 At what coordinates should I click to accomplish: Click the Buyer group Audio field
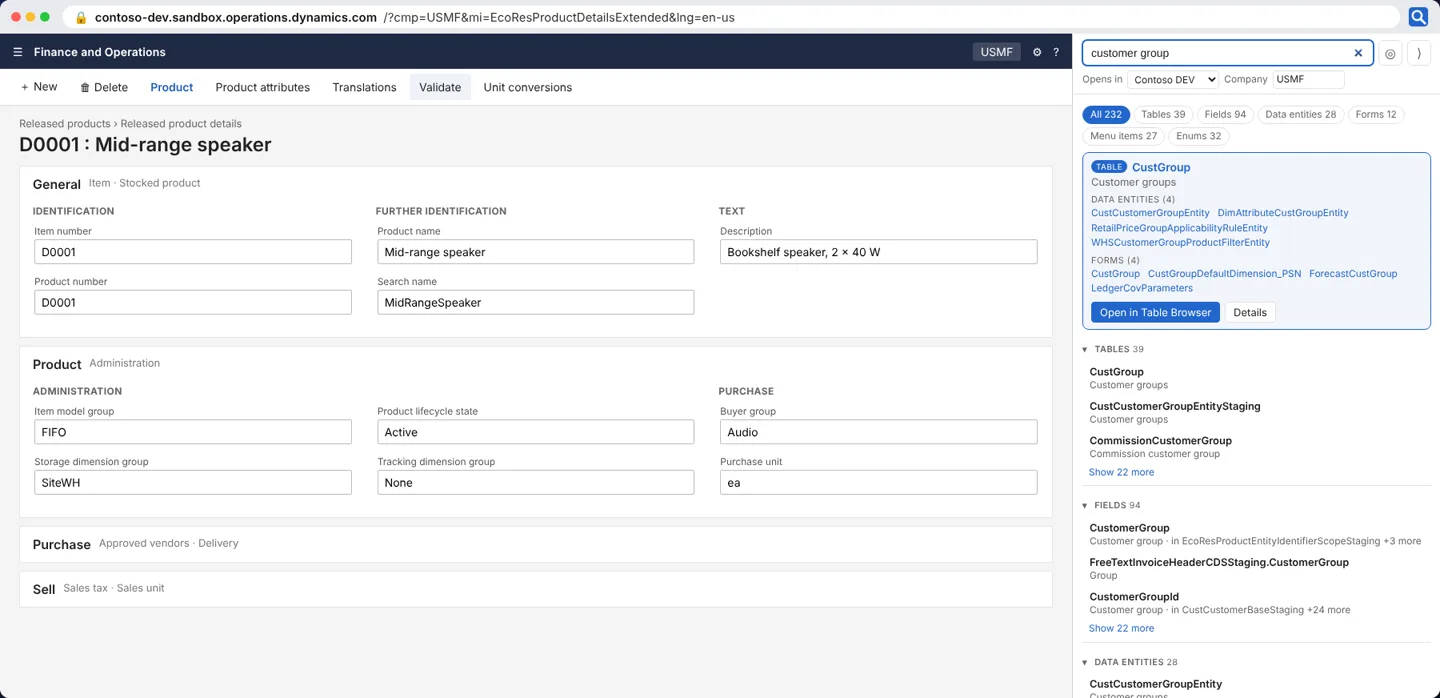point(878,432)
